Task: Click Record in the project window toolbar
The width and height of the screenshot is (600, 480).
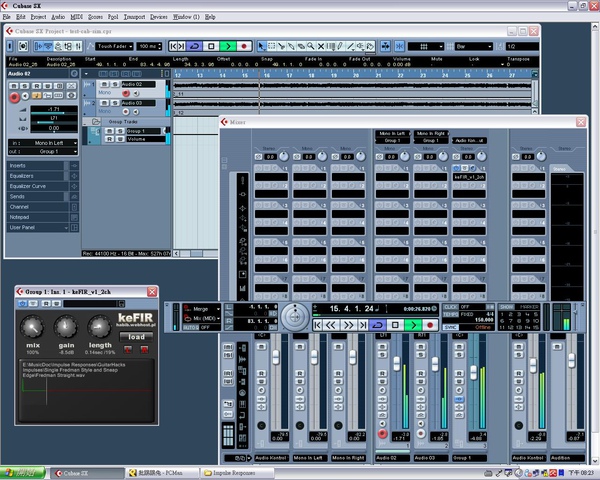Action: [244, 46]
